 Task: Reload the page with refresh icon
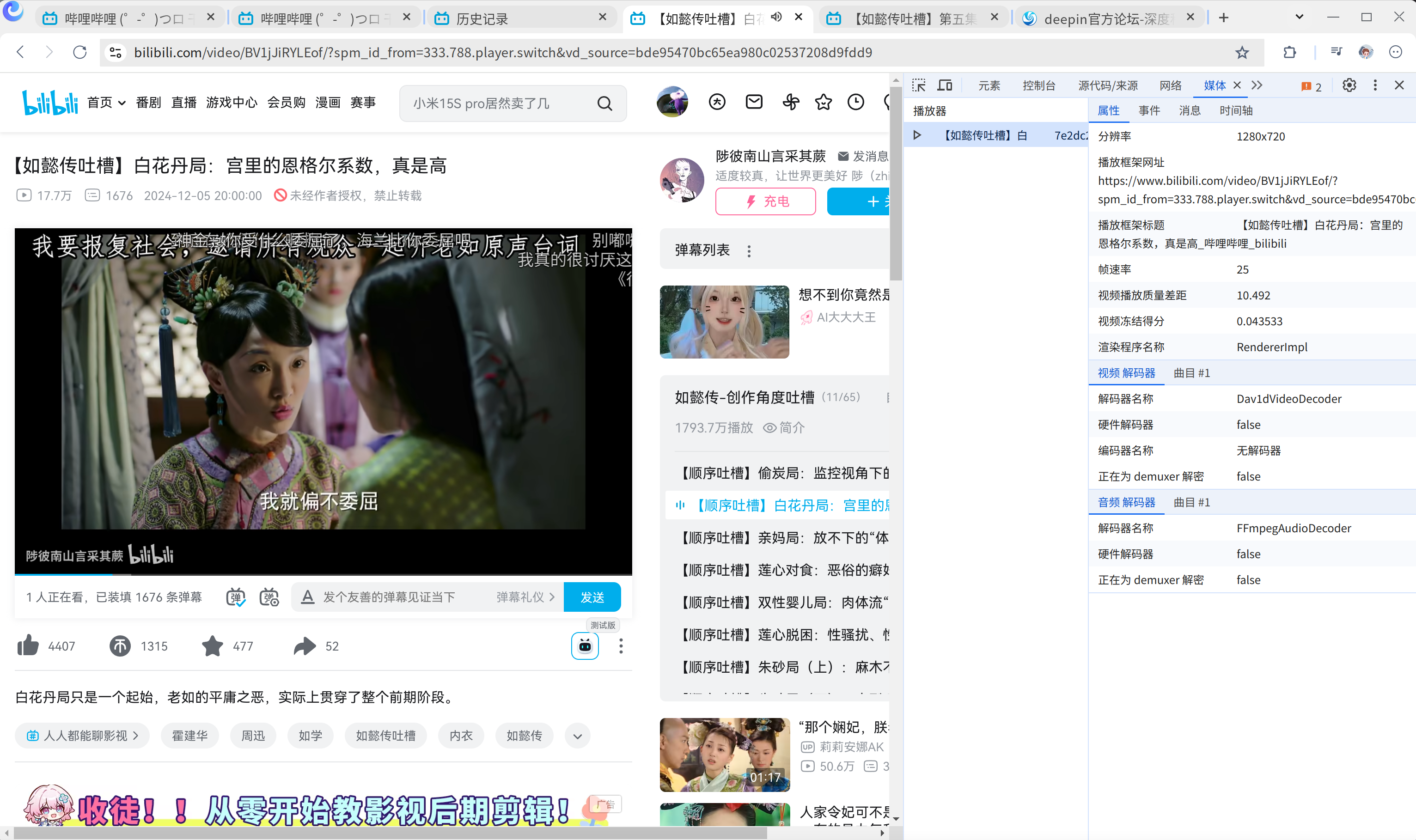pos(80,53)
